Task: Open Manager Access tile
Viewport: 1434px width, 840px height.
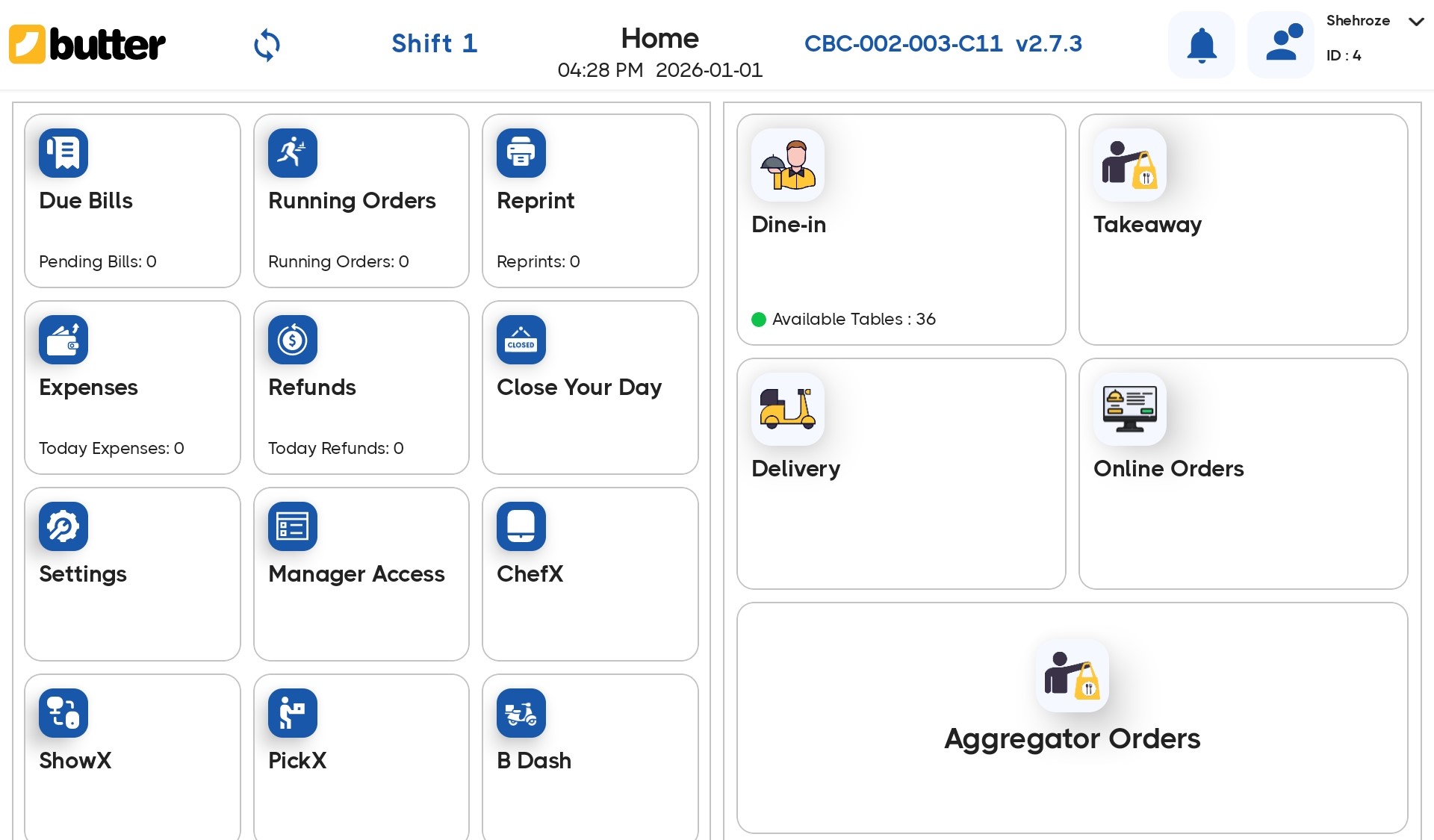Action: pos(361,573)
